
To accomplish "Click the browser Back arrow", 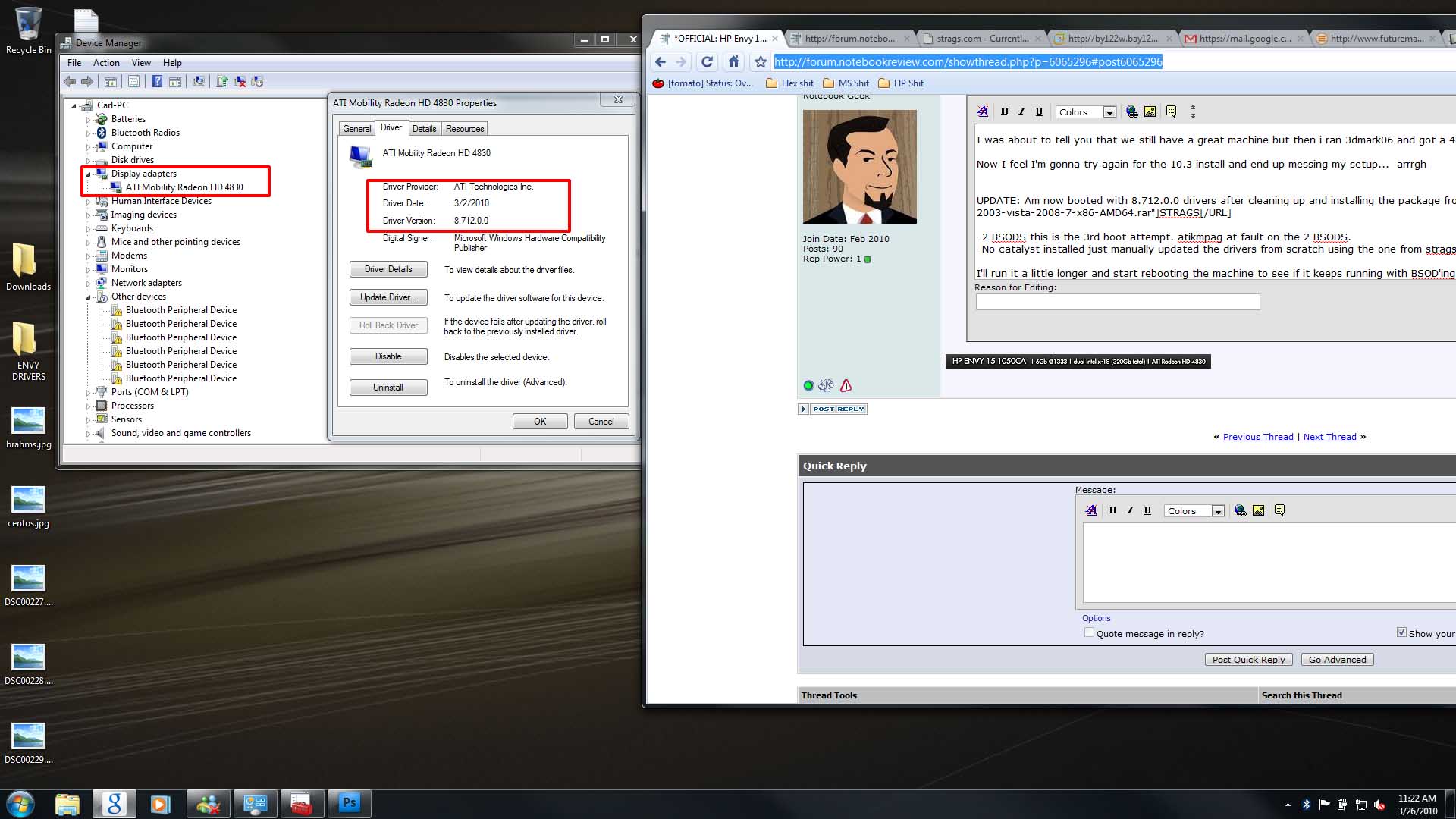I will tap(661, 62).
